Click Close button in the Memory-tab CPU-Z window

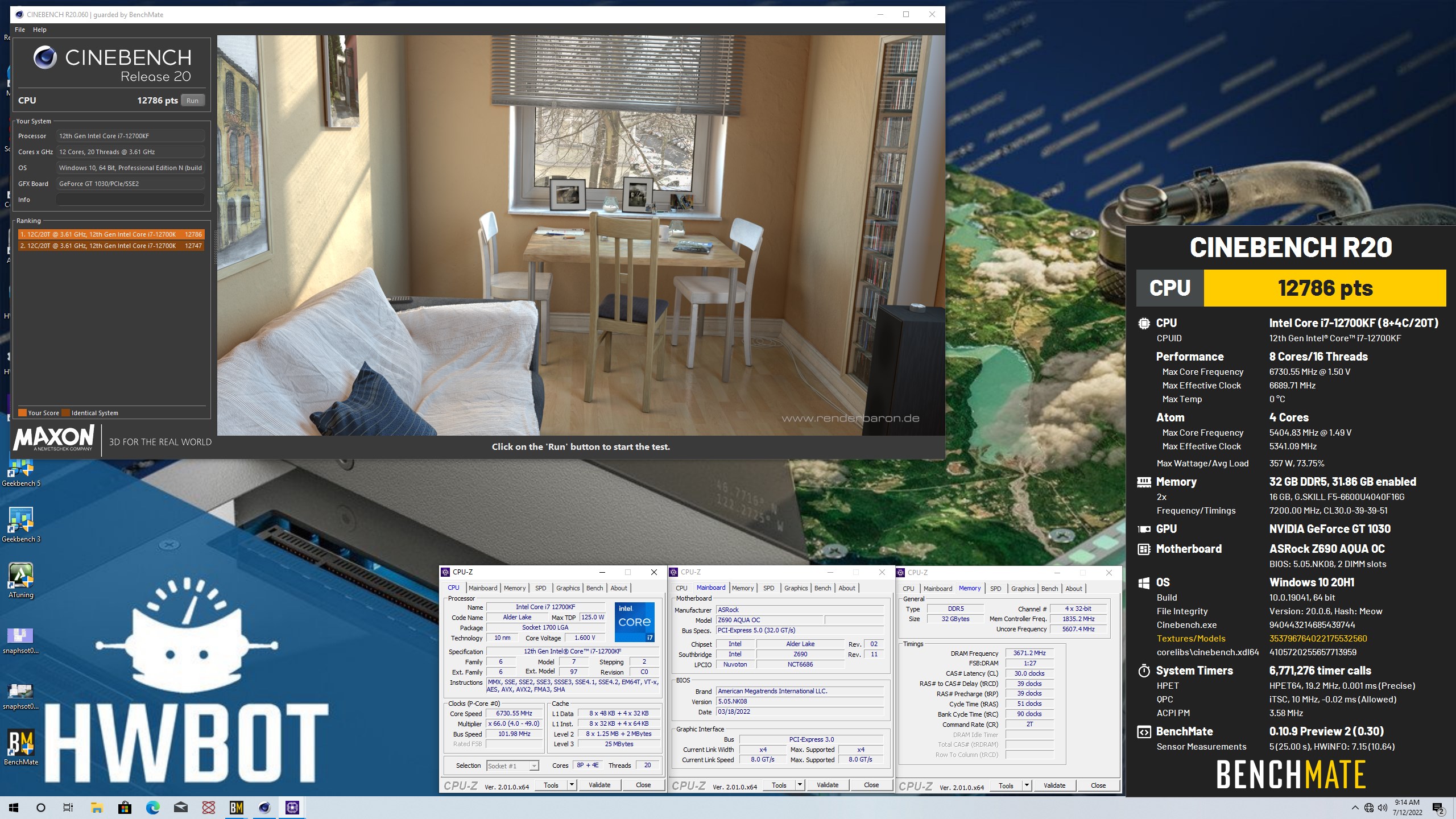1098,785
